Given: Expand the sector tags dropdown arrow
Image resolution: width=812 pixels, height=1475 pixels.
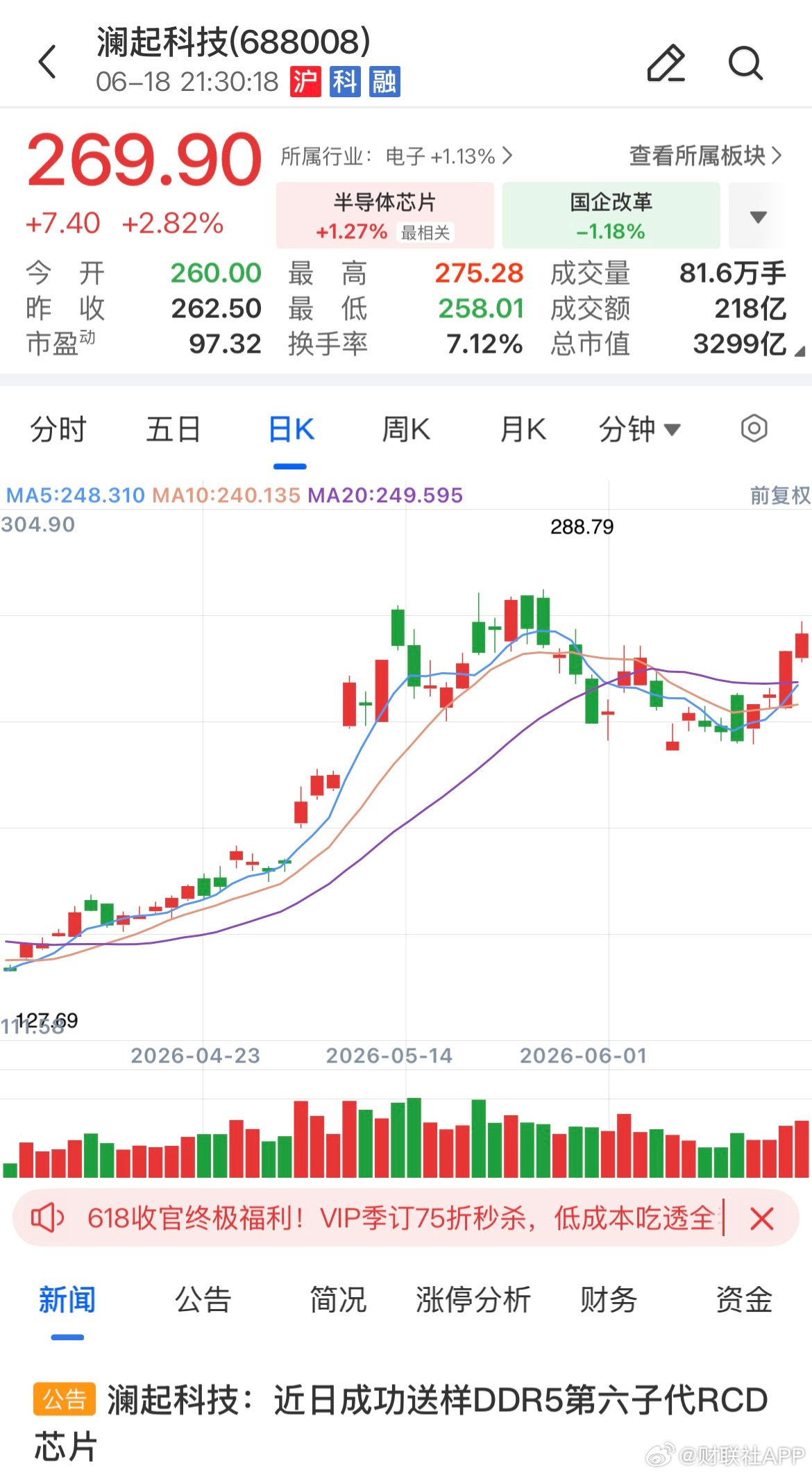Looking at the screenshot, I should [758, 217].
